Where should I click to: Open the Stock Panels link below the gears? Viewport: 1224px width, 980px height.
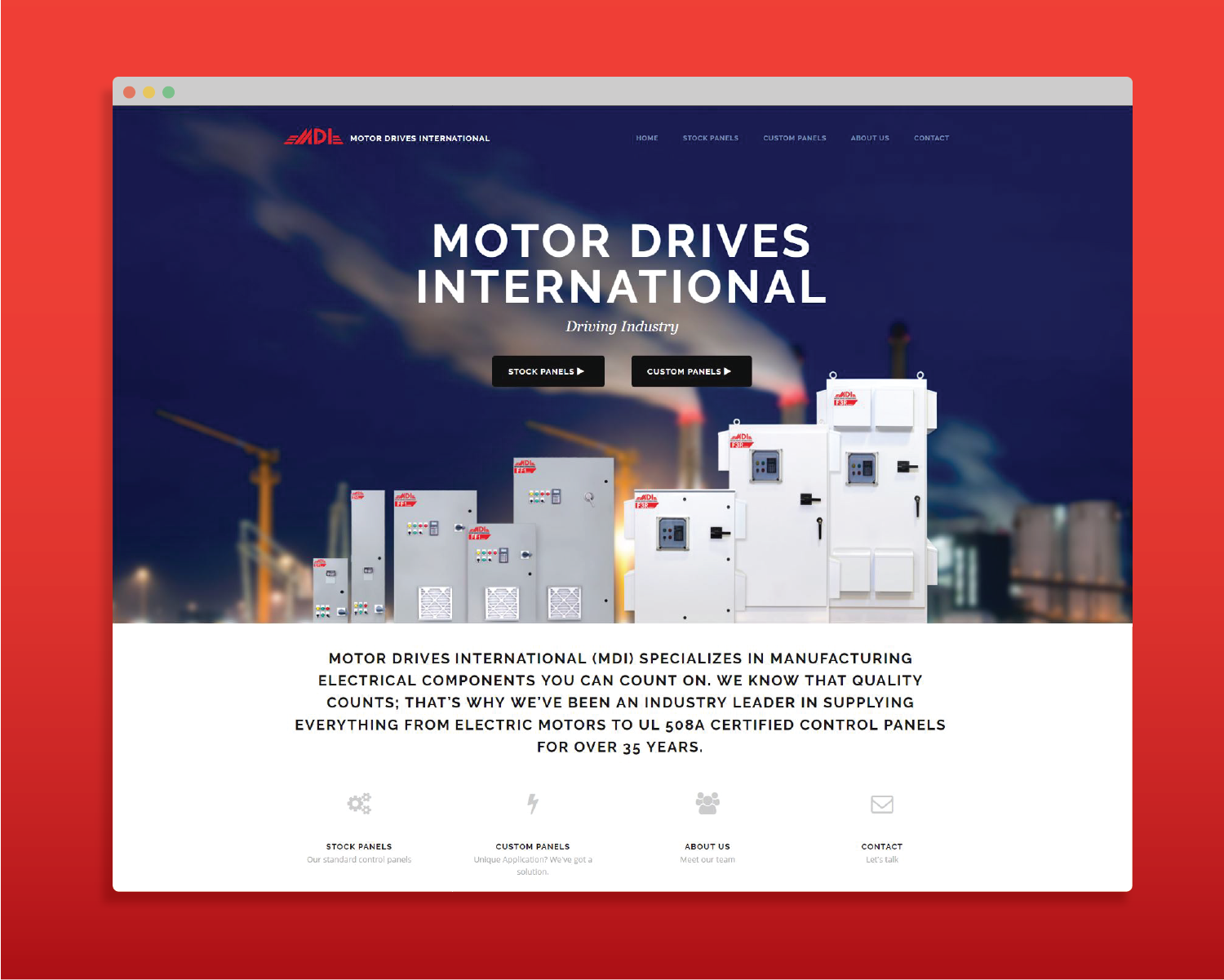(x=359, y=846)
